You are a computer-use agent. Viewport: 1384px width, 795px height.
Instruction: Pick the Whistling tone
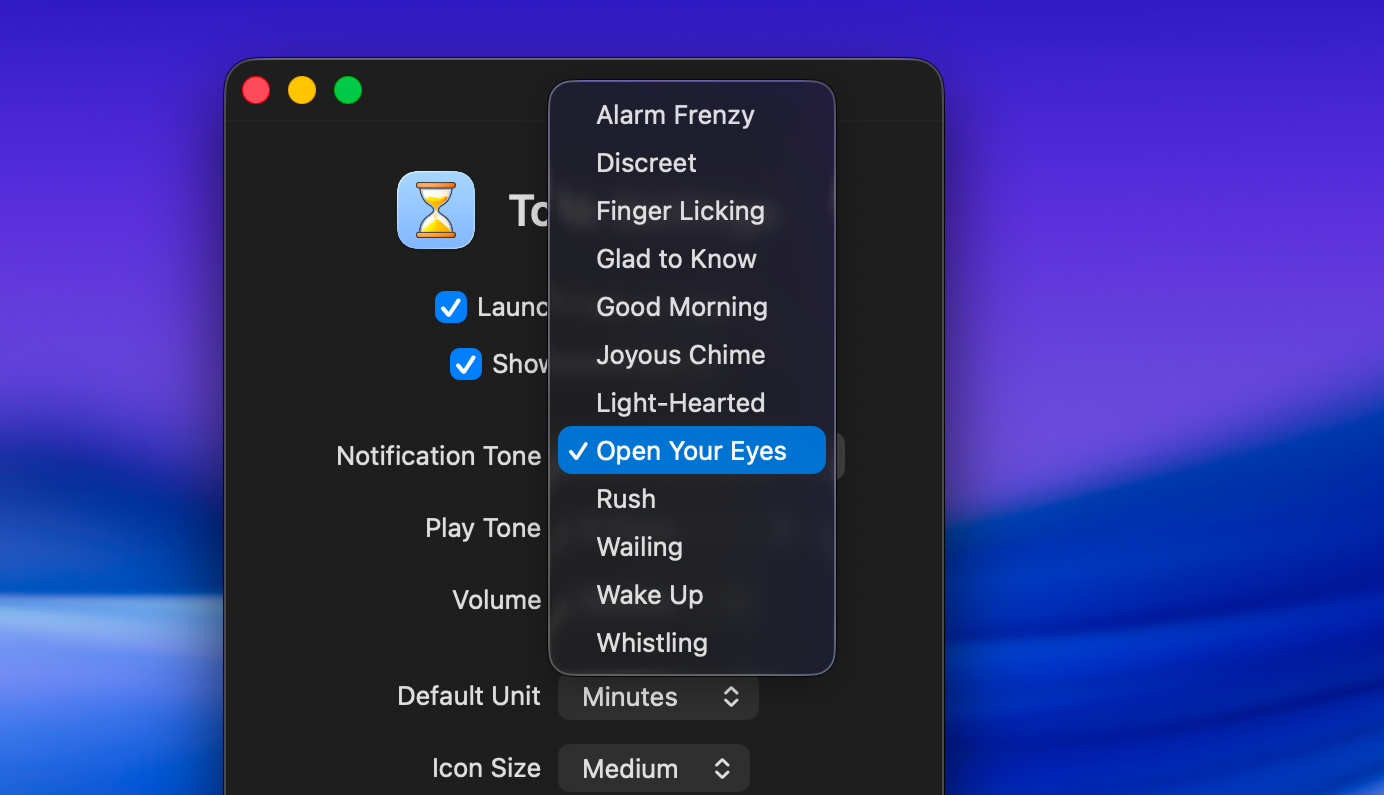tap(652, 643)
